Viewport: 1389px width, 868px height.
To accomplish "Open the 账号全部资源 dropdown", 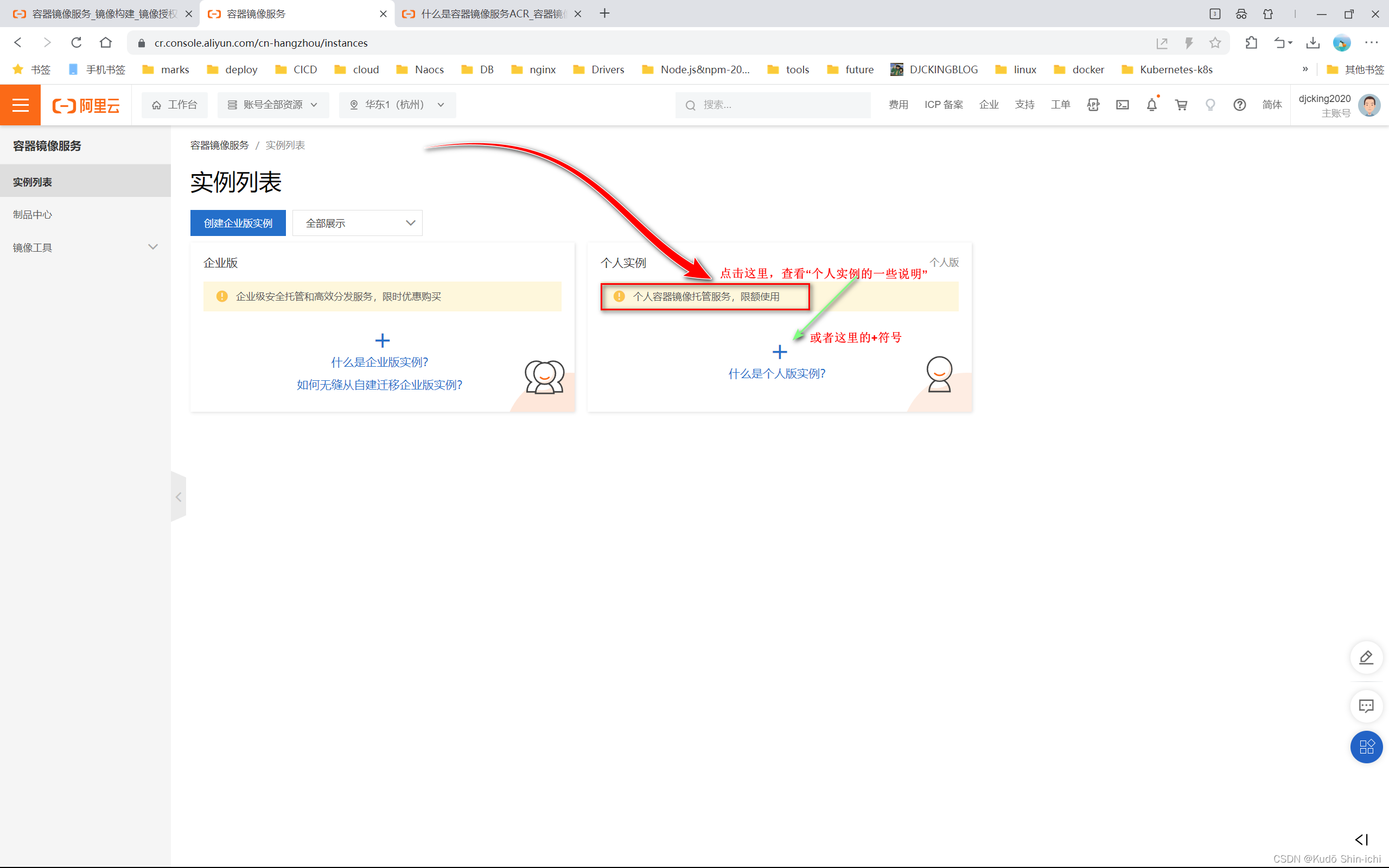I will [x=272, y=105].
